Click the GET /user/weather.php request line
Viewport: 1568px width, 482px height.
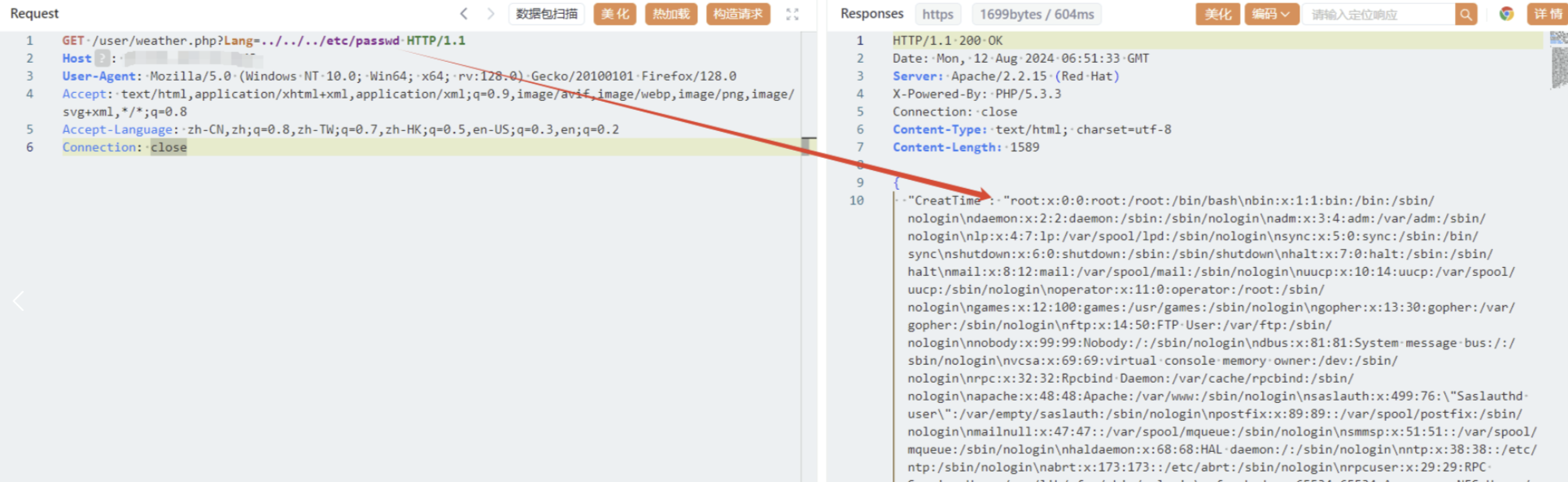tap(264, 40)
